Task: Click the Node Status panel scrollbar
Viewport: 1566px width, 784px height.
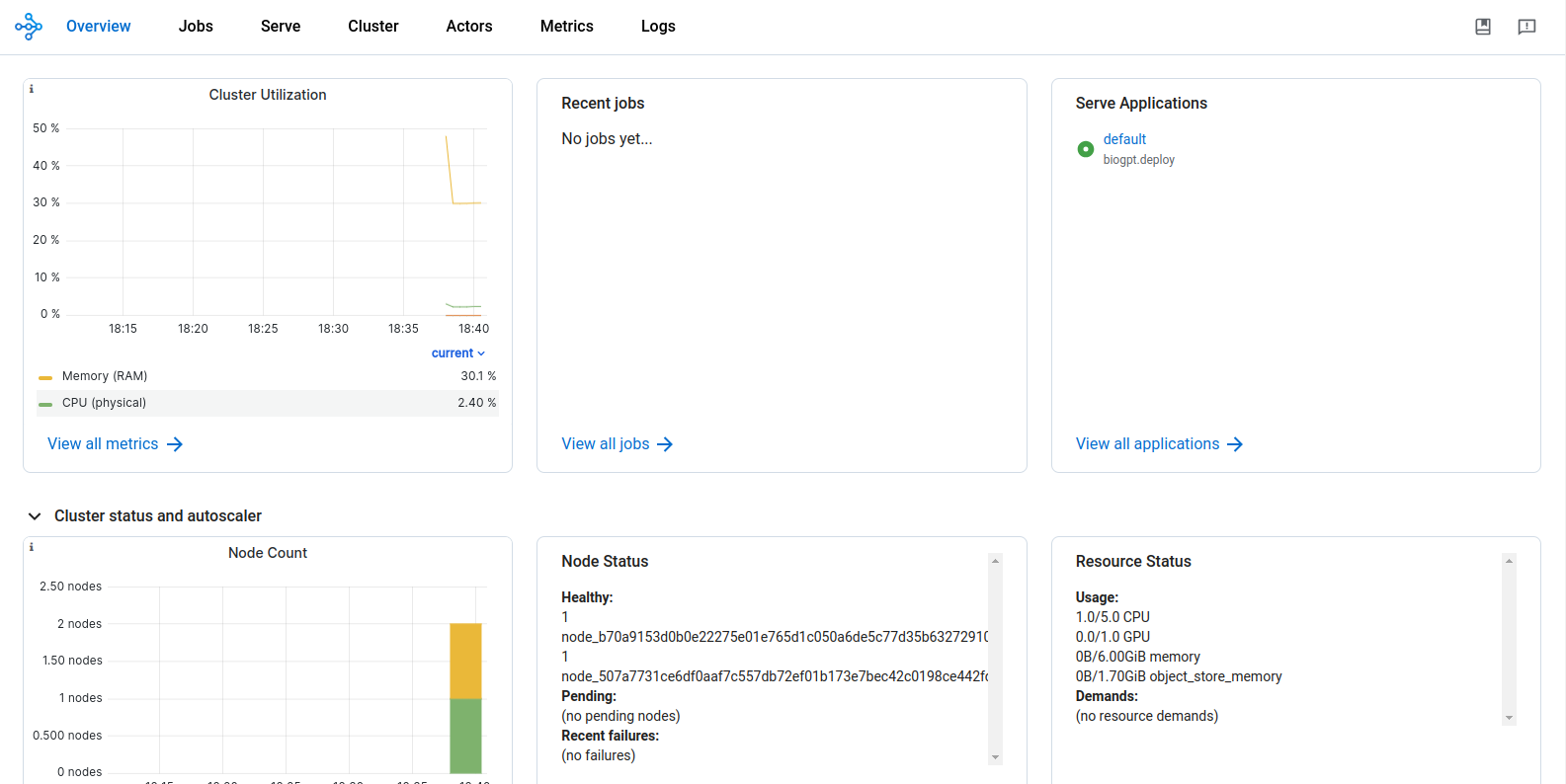Action: [995, 658]
